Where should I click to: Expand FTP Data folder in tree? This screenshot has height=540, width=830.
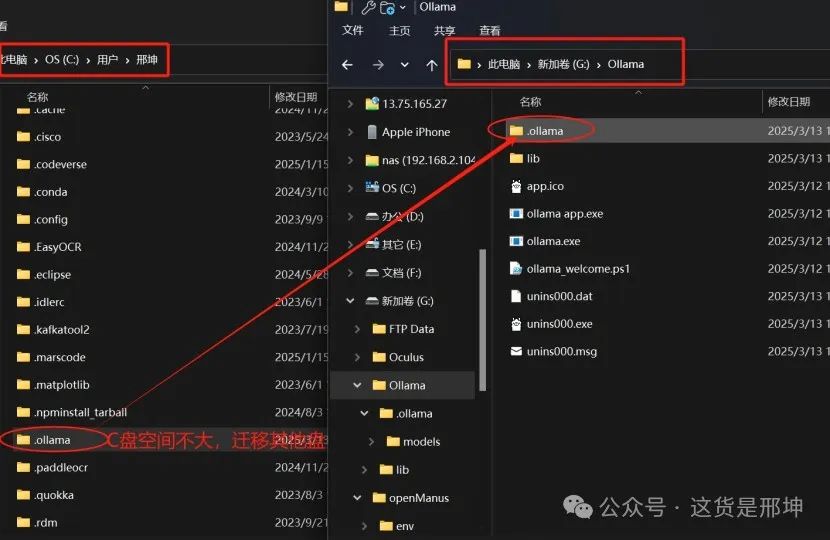click(x=357, y=329)
